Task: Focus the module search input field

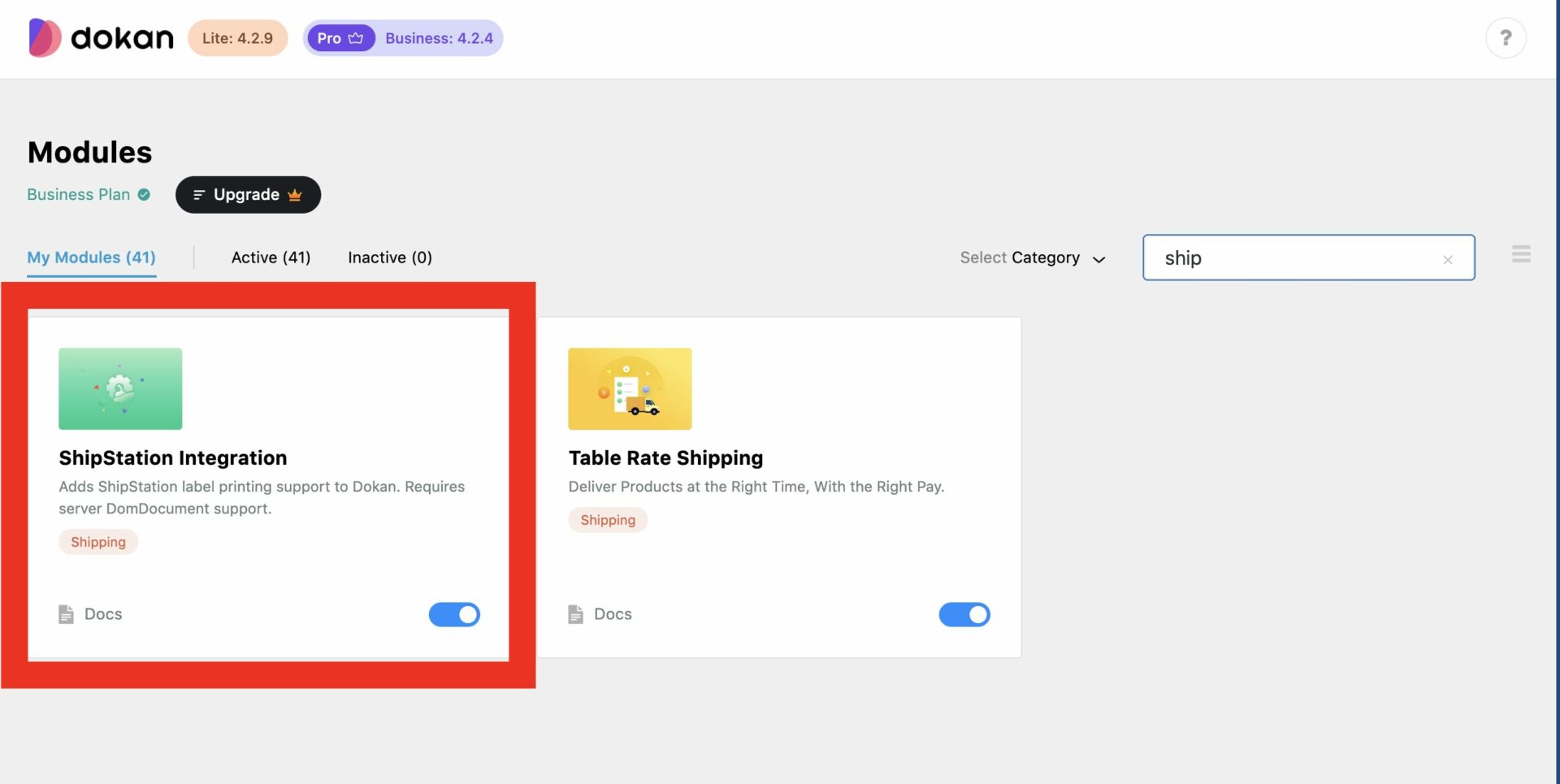Action: 1292,258
